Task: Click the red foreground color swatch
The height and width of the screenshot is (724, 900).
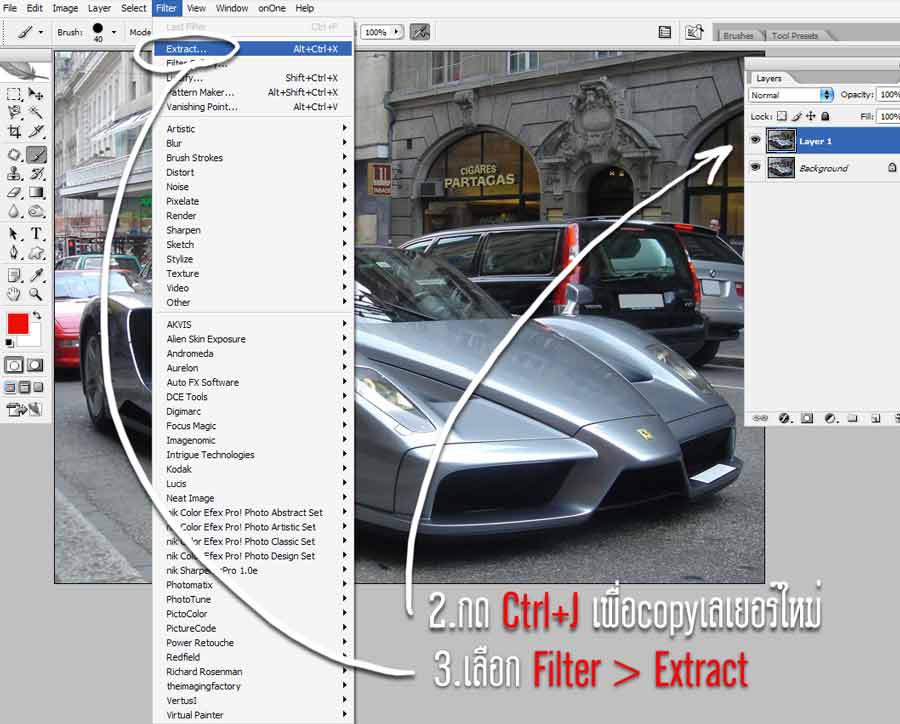Action: tap(17, 324)
